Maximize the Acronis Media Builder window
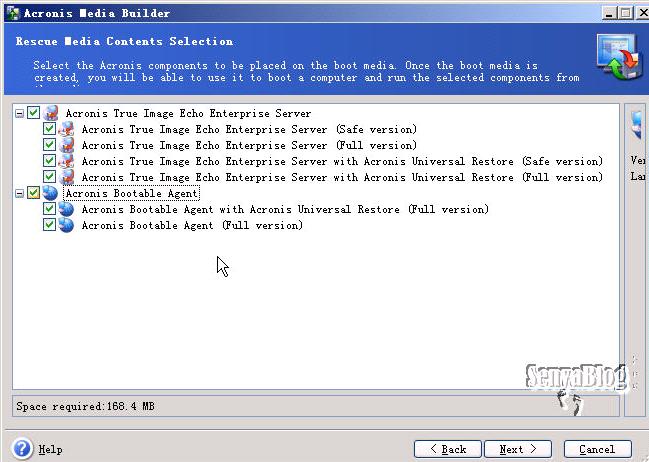This screenshot has height=462, width=649. pos(625,13)
